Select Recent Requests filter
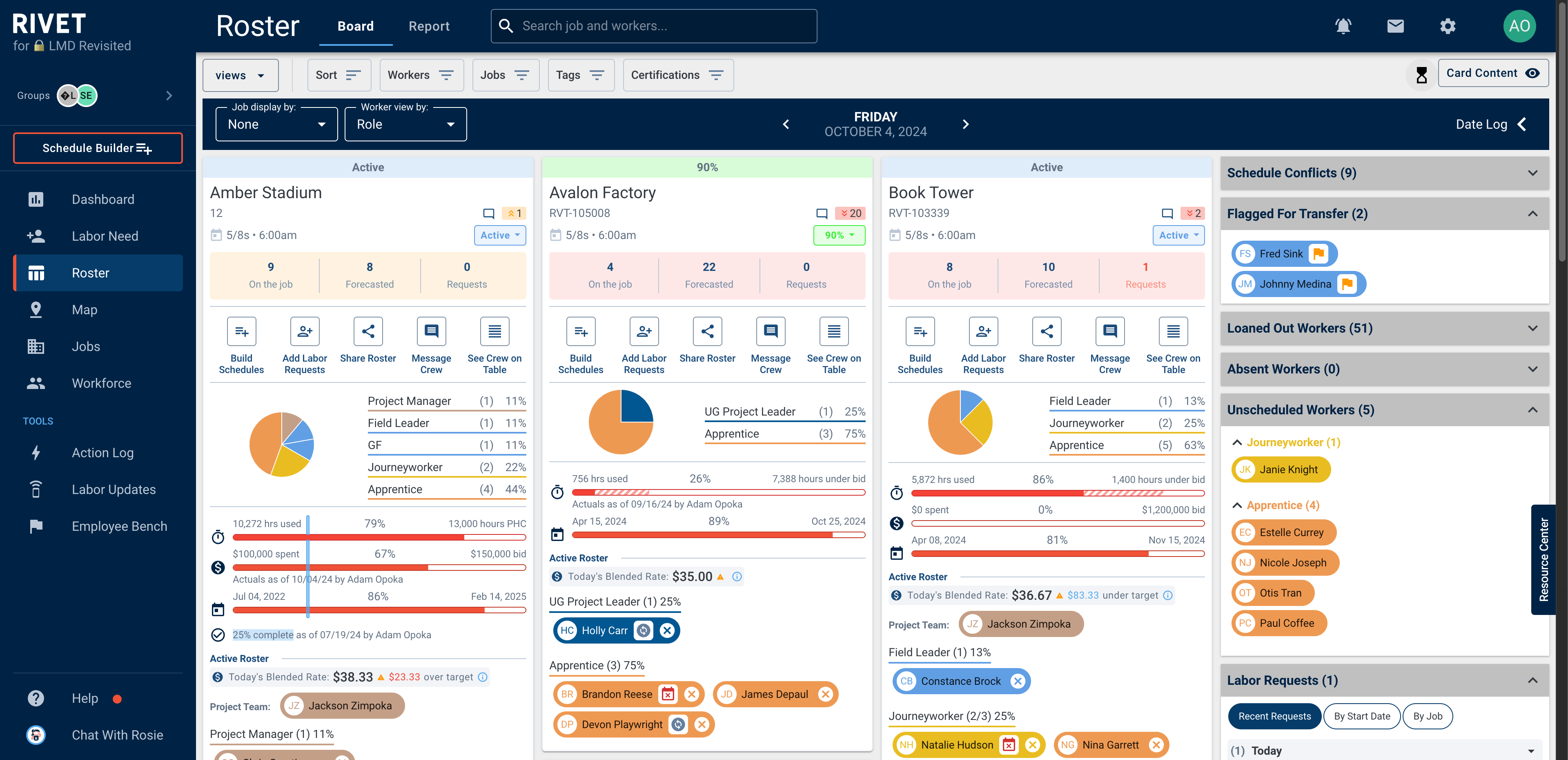Screen dimensions: 1568x760 1274,716
